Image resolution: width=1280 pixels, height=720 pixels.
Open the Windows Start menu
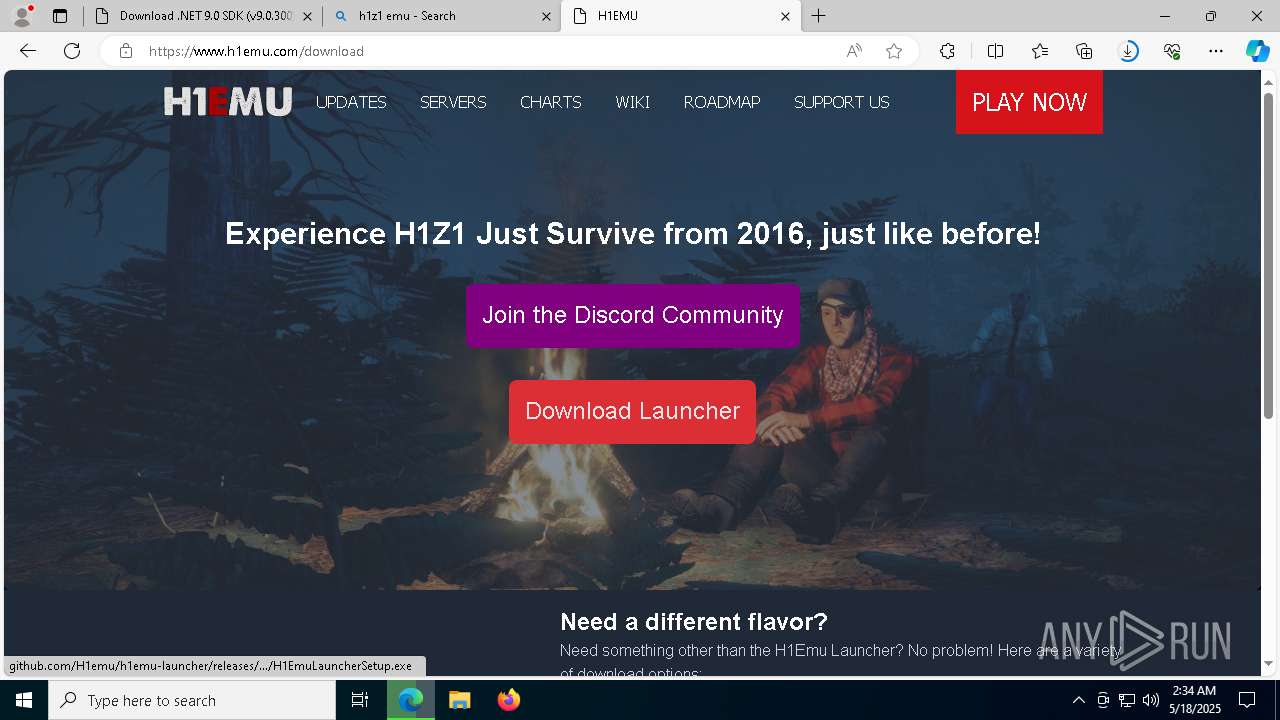point(24,700)
